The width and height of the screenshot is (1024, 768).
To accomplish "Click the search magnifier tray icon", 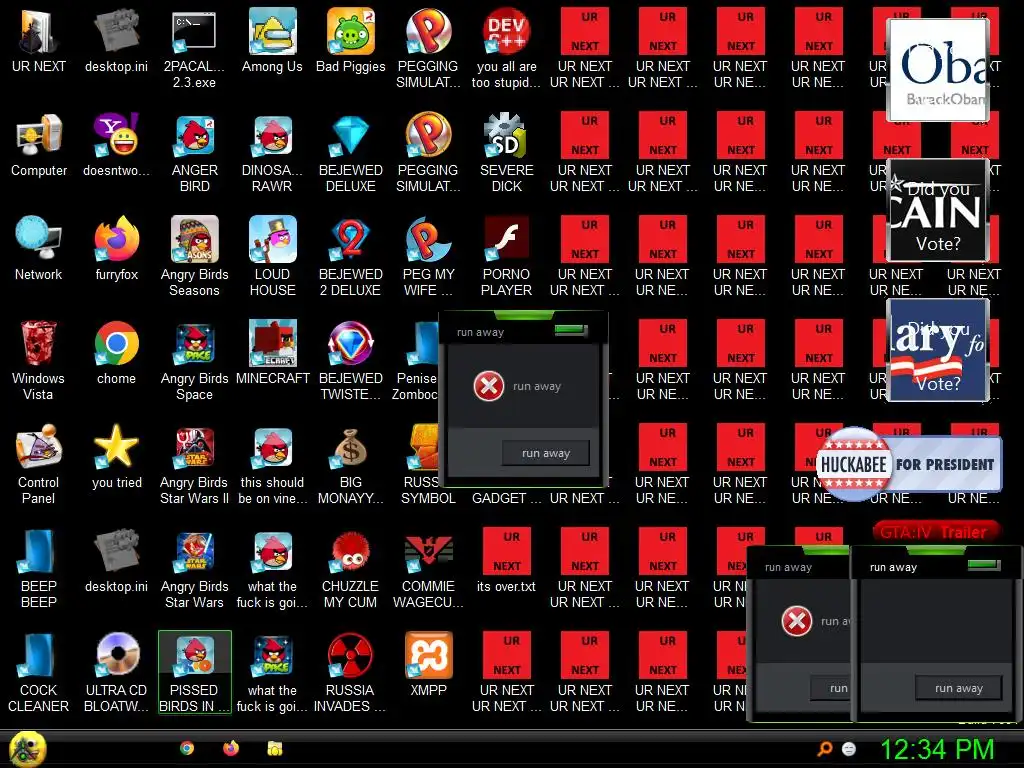I will (825, 749).
